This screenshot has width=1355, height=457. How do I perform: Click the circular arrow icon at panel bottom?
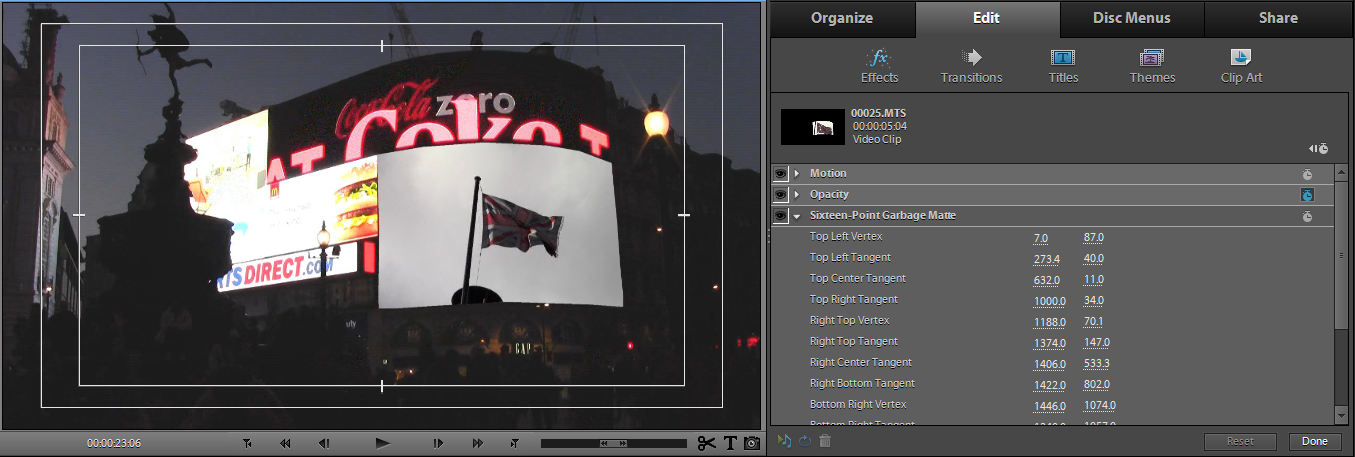pyautogui.click(x=805, y=440)
